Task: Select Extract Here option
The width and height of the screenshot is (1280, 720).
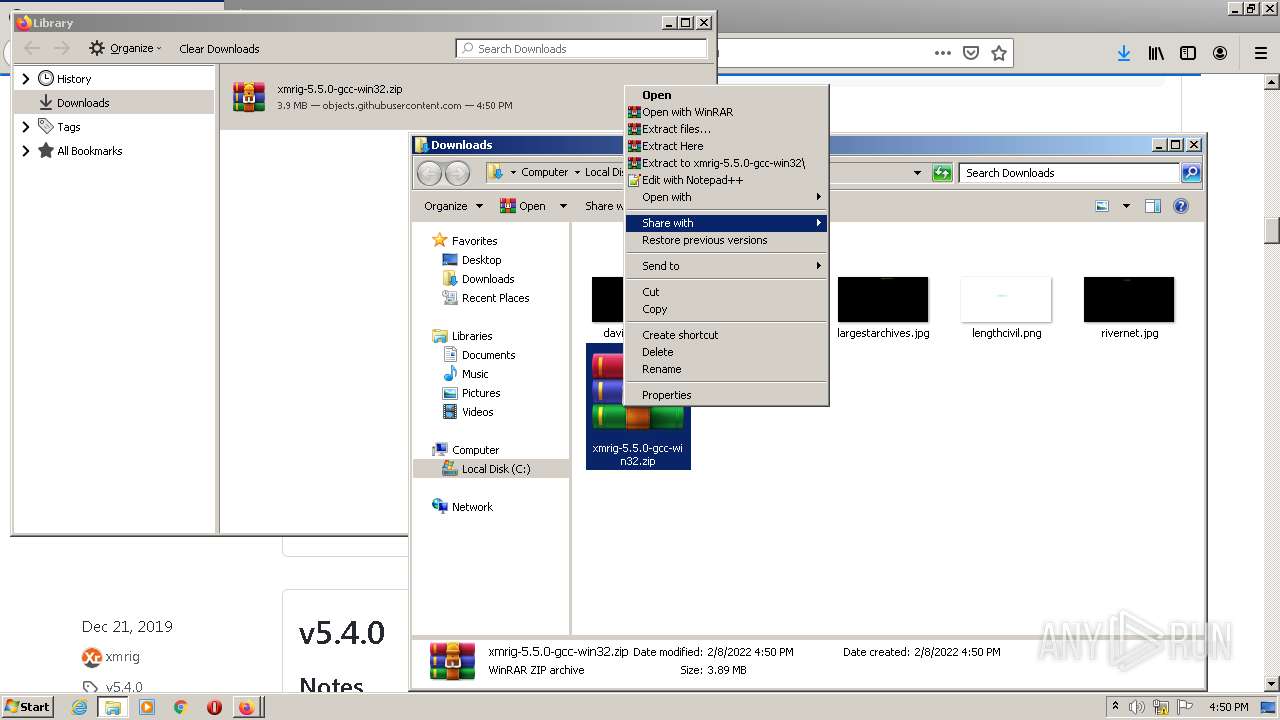Action: pyautogui.click(x=726, y=146)
